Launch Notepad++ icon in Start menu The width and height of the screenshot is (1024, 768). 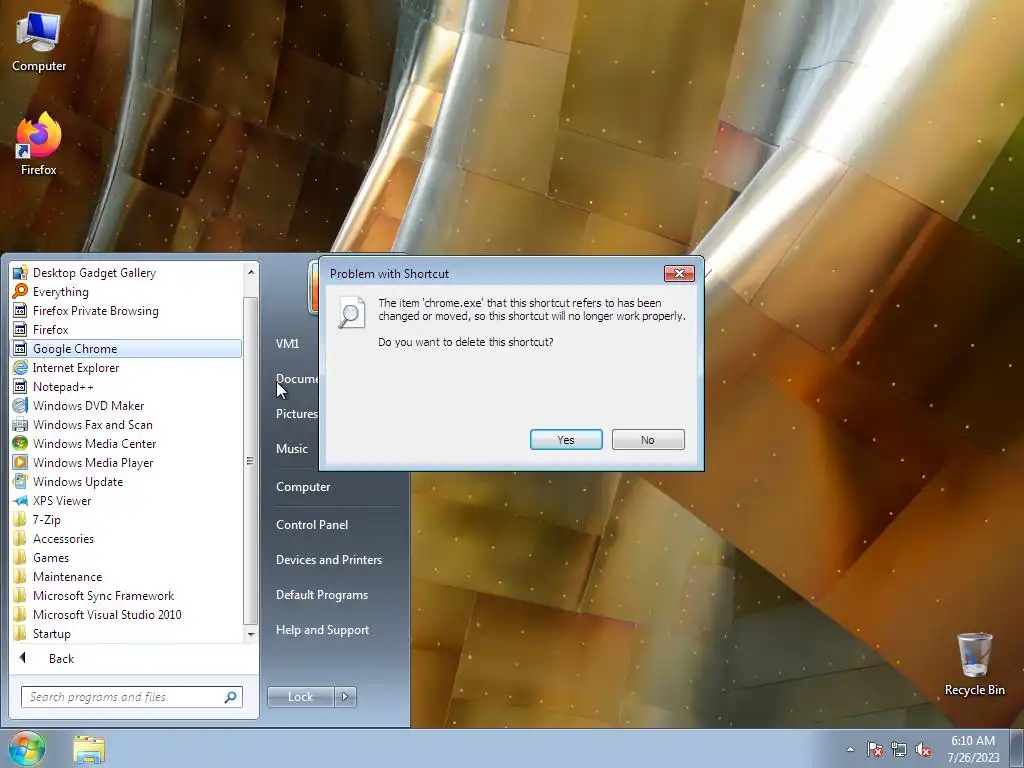coord(20,386)
